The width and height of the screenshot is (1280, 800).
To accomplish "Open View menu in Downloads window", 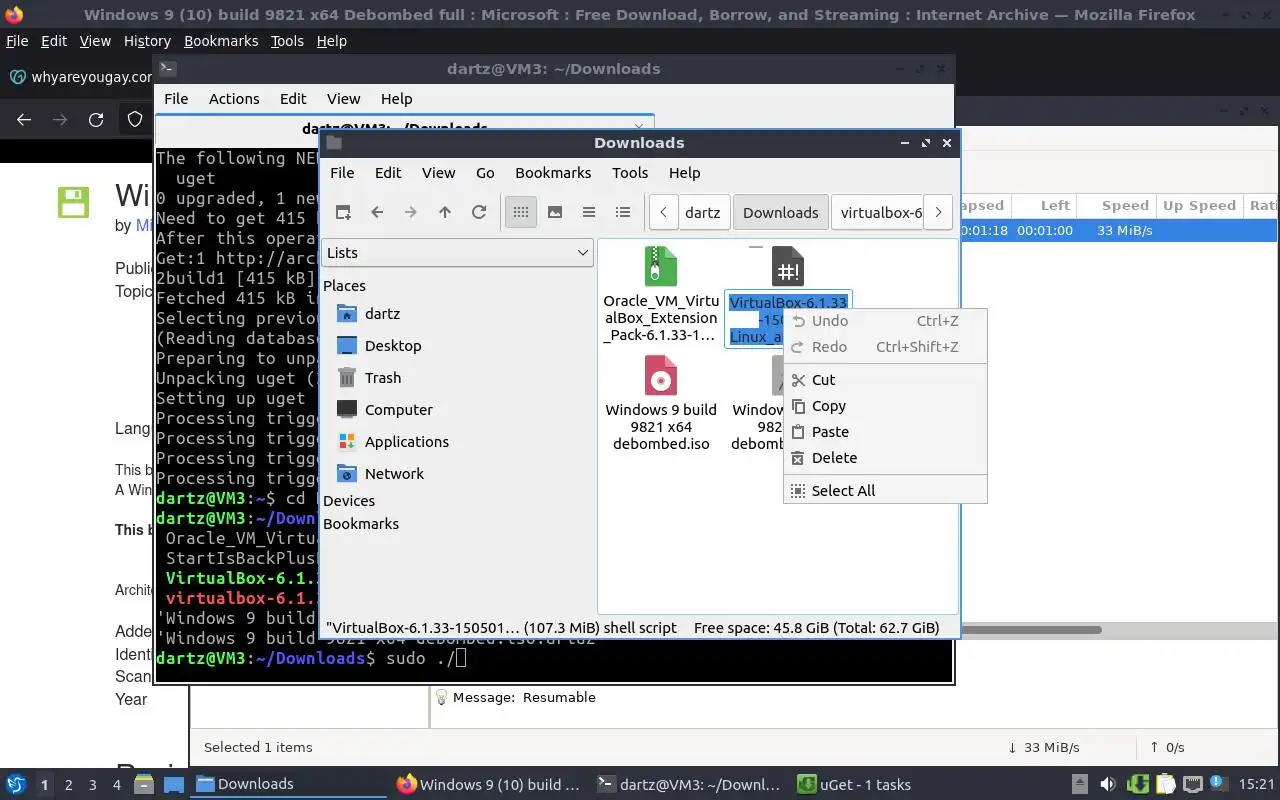I will pos(438,172).
